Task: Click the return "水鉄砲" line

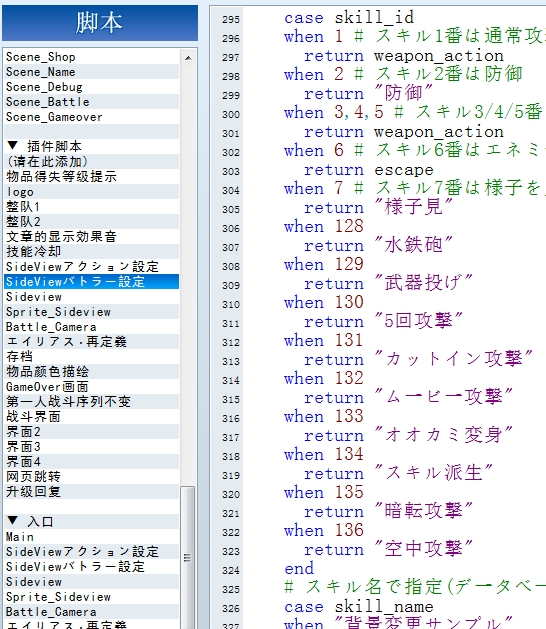Action: 378,246
